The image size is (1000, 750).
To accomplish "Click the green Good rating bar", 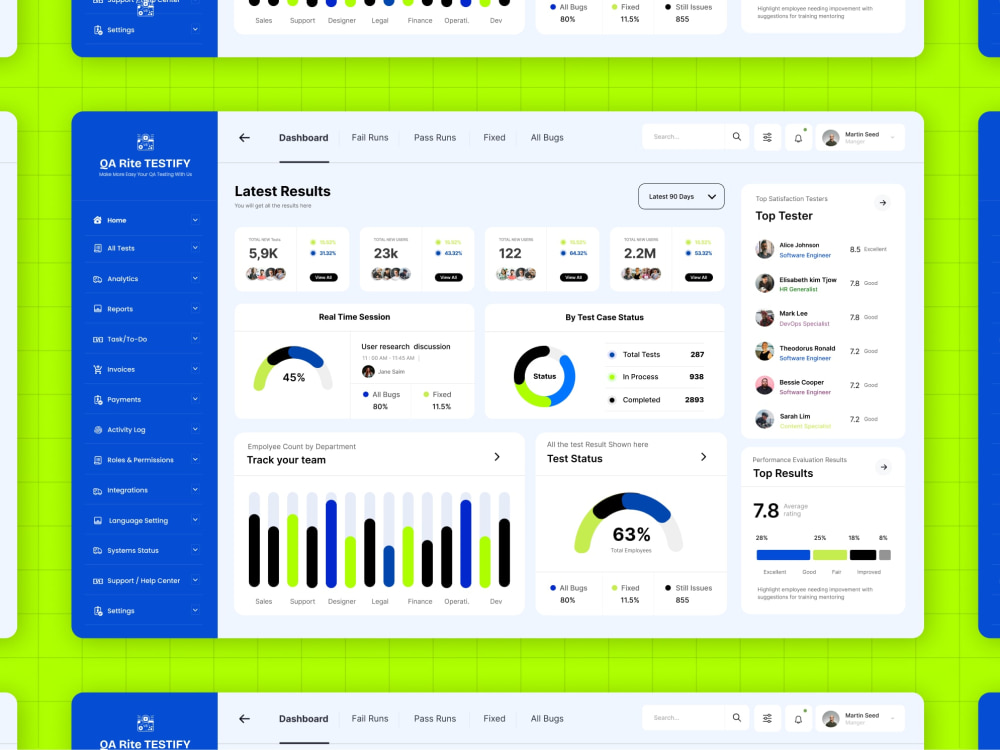I will coord(830,555).
